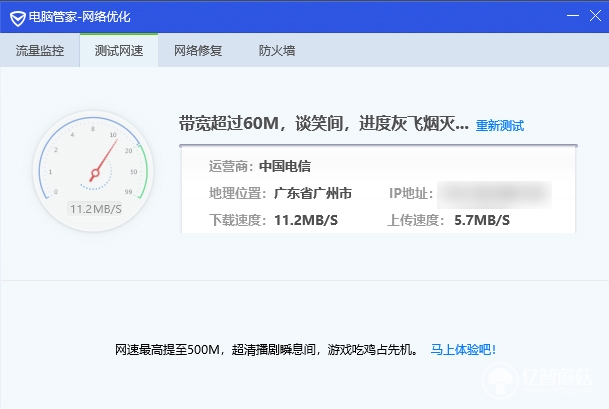
Task: Close the 网络优化 window
Action: 595,16
